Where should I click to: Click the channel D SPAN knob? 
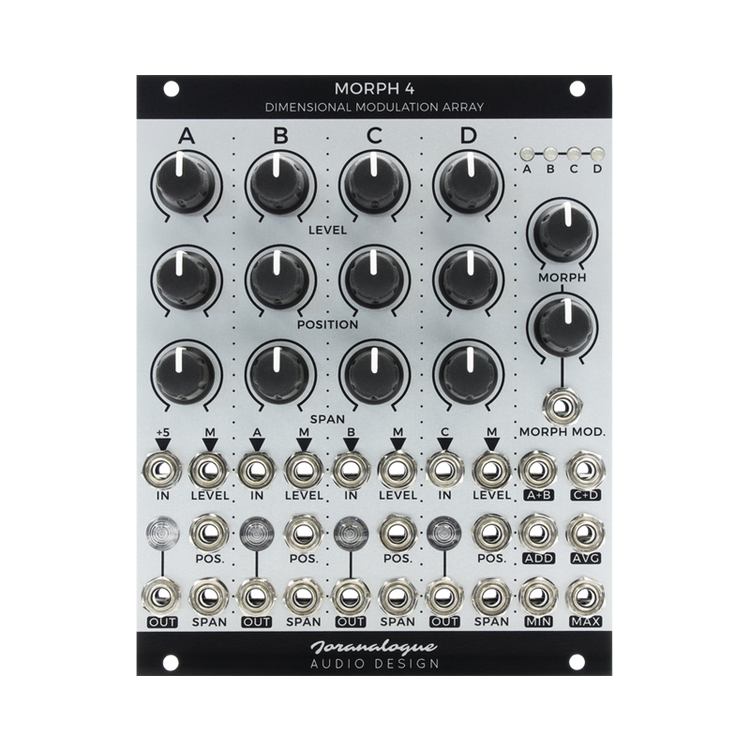(x=468, y=373)
